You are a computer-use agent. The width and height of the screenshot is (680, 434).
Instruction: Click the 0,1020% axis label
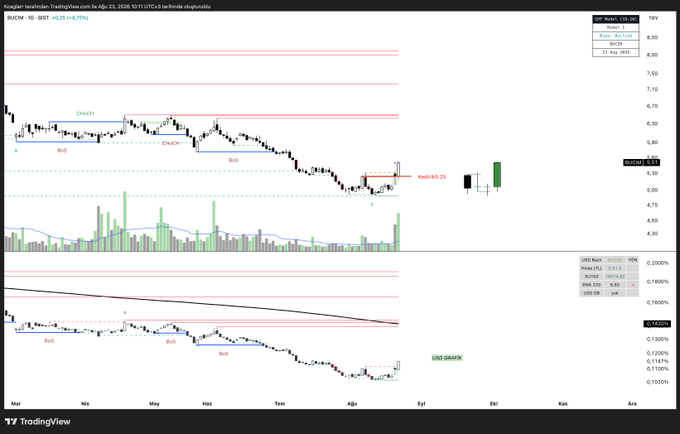pyautogui.click(x=657, y=382)
